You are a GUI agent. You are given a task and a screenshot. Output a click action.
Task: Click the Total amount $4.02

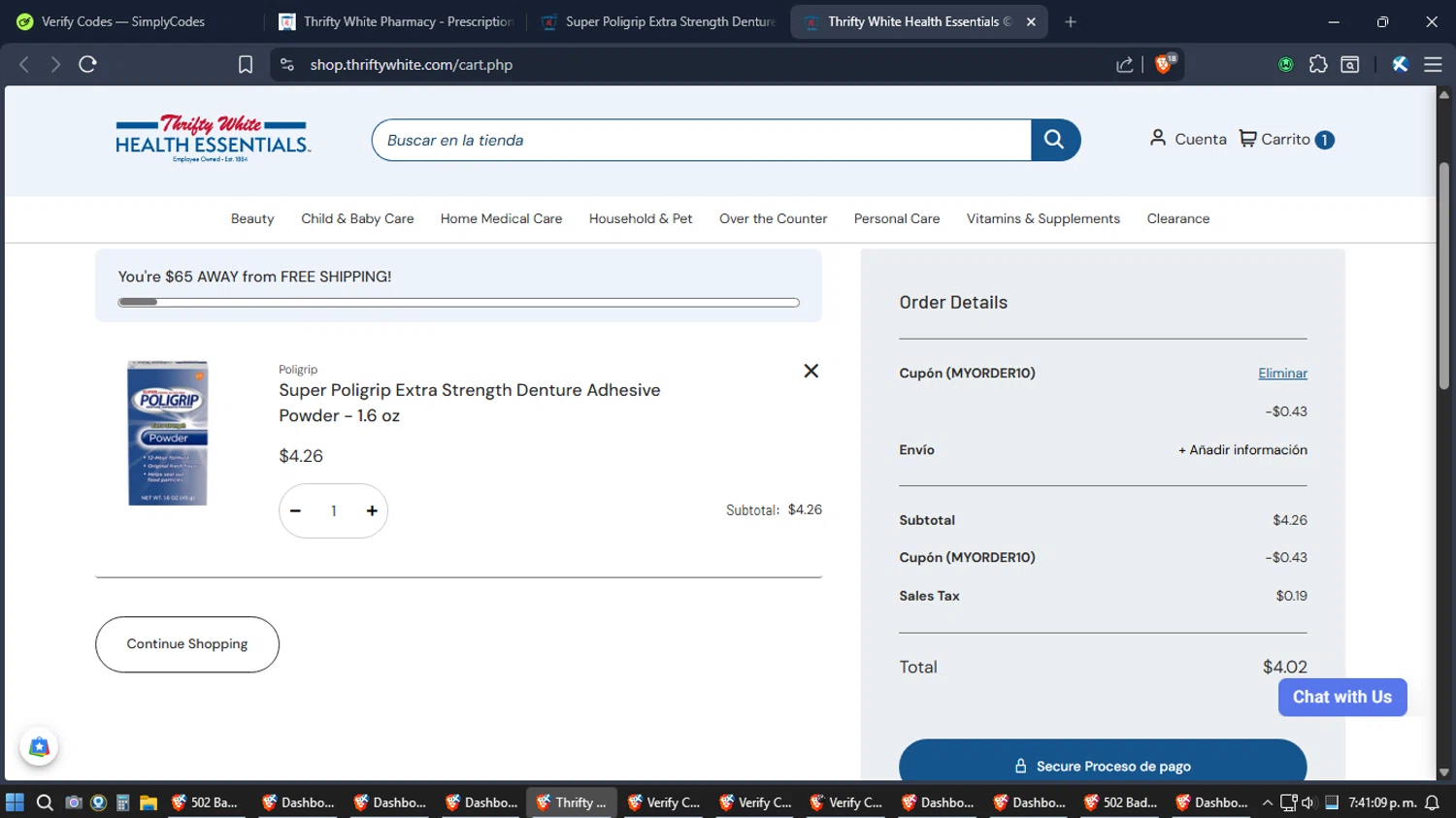click(x=1284, y=667)
